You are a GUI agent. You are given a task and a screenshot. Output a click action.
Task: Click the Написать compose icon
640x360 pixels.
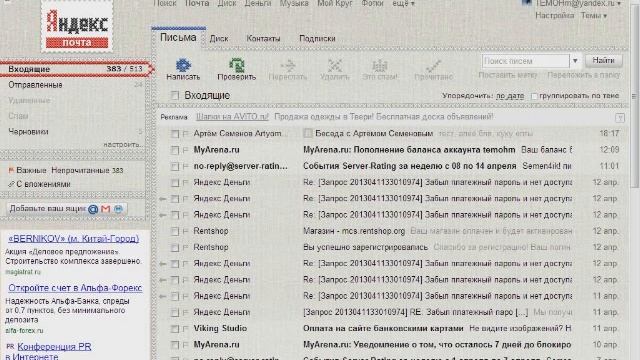(x=183, y=66)
